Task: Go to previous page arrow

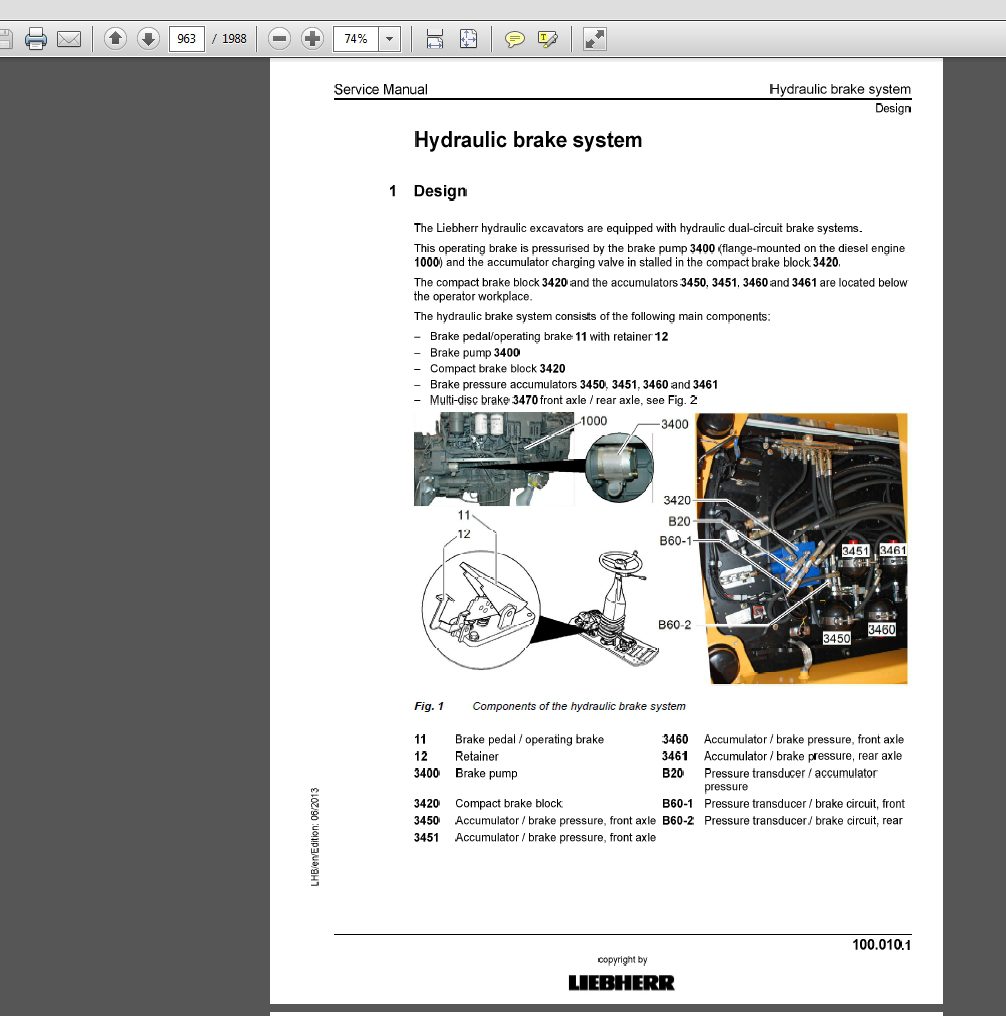Action: click(x=115, y=39)
